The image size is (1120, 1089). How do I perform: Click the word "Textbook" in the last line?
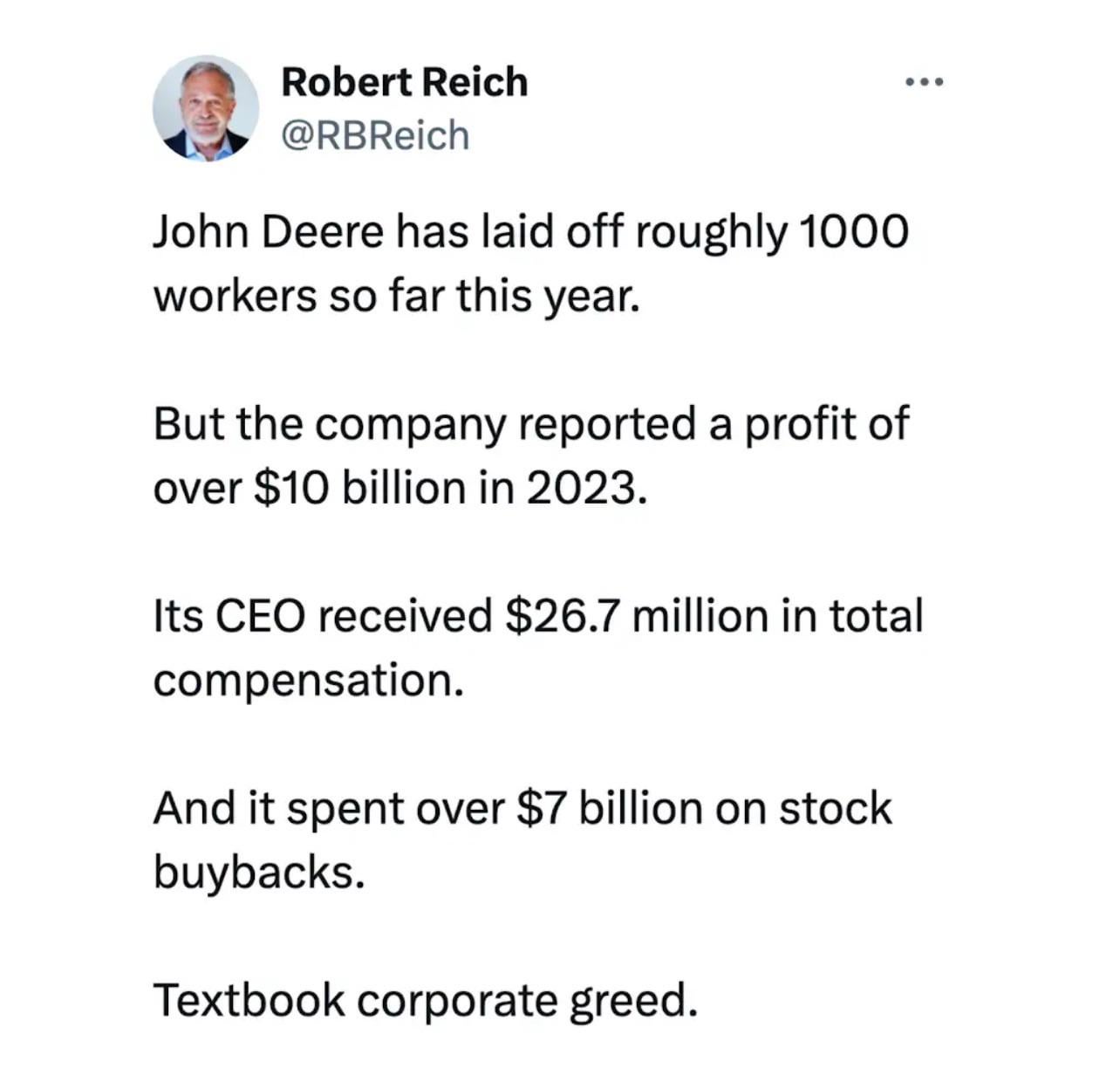coord(249,1000)
